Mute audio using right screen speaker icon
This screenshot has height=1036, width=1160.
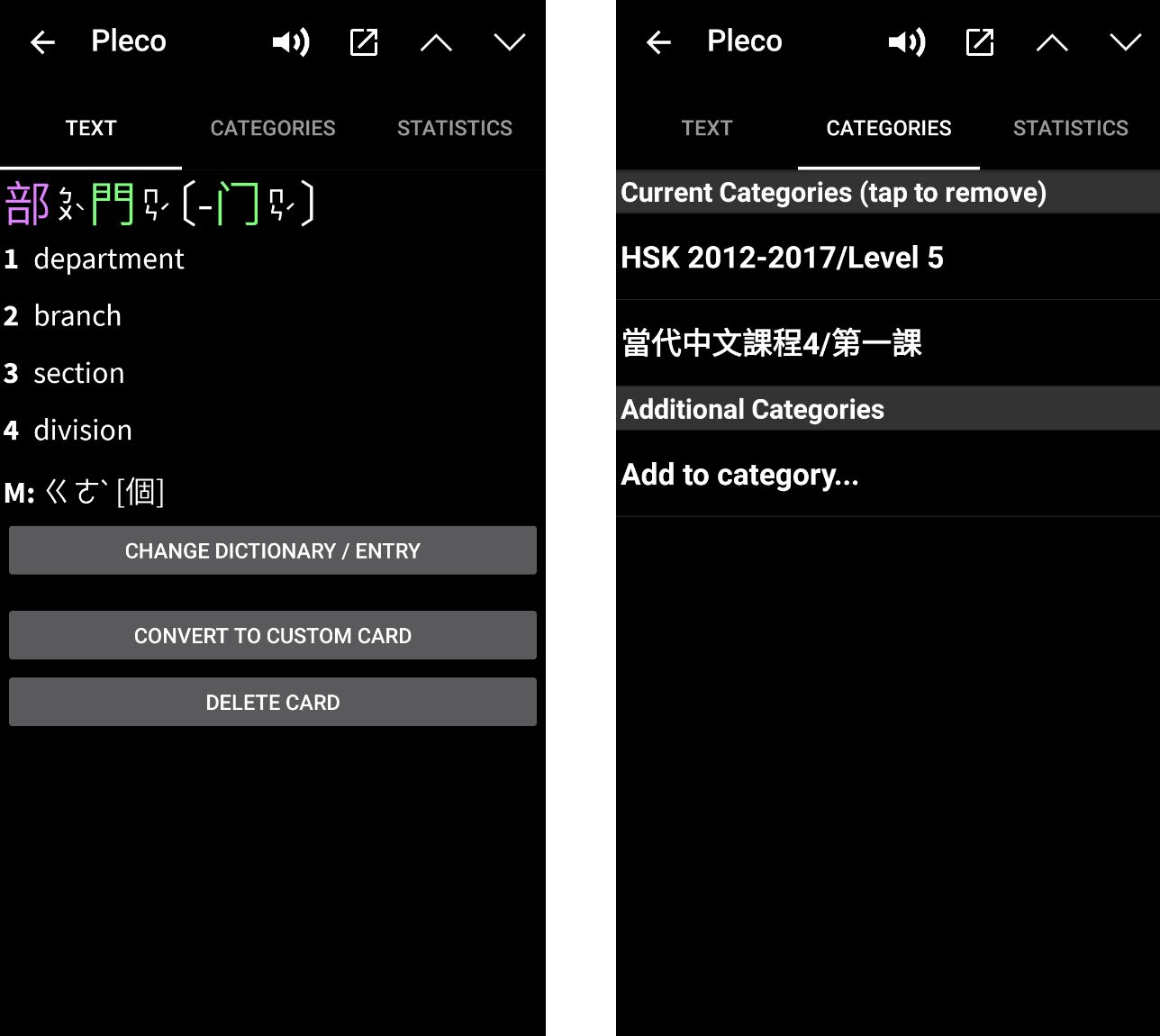[x=905, y=41]
